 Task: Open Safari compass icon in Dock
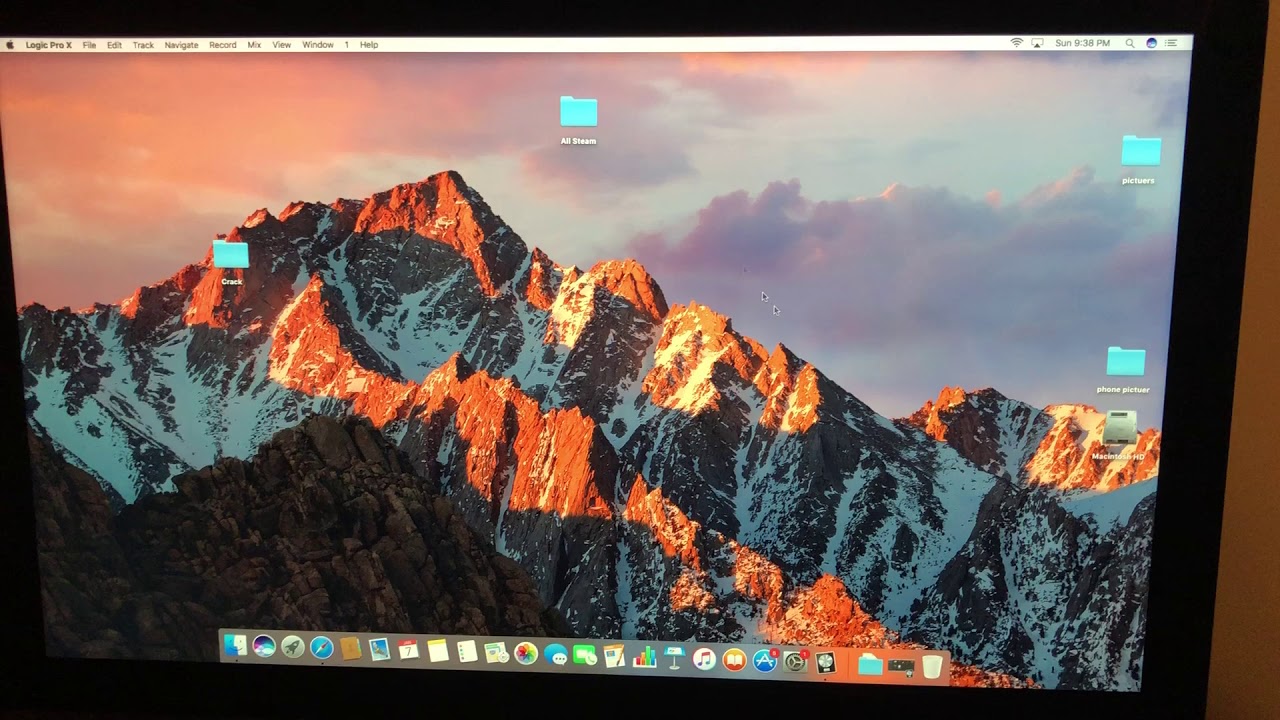[x=322, y=649]
